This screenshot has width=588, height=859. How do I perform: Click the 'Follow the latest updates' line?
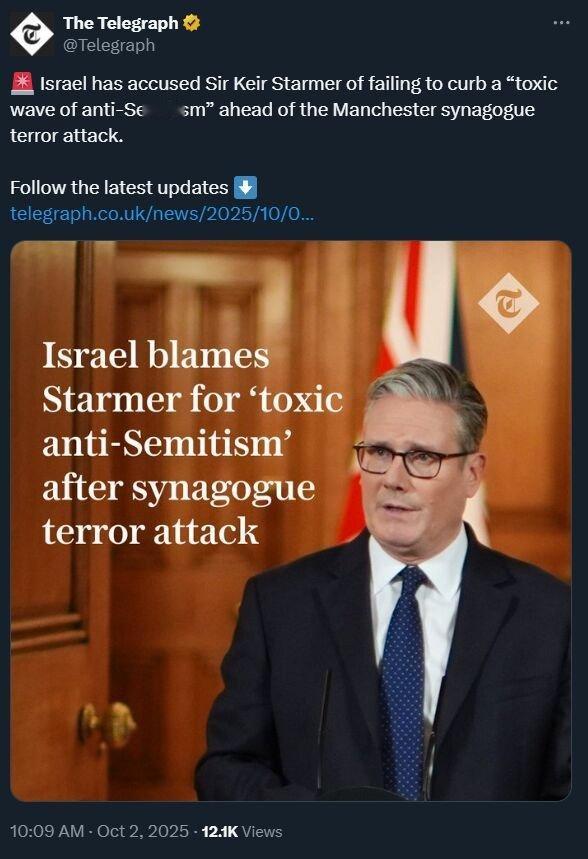click(x=119, y=187)
